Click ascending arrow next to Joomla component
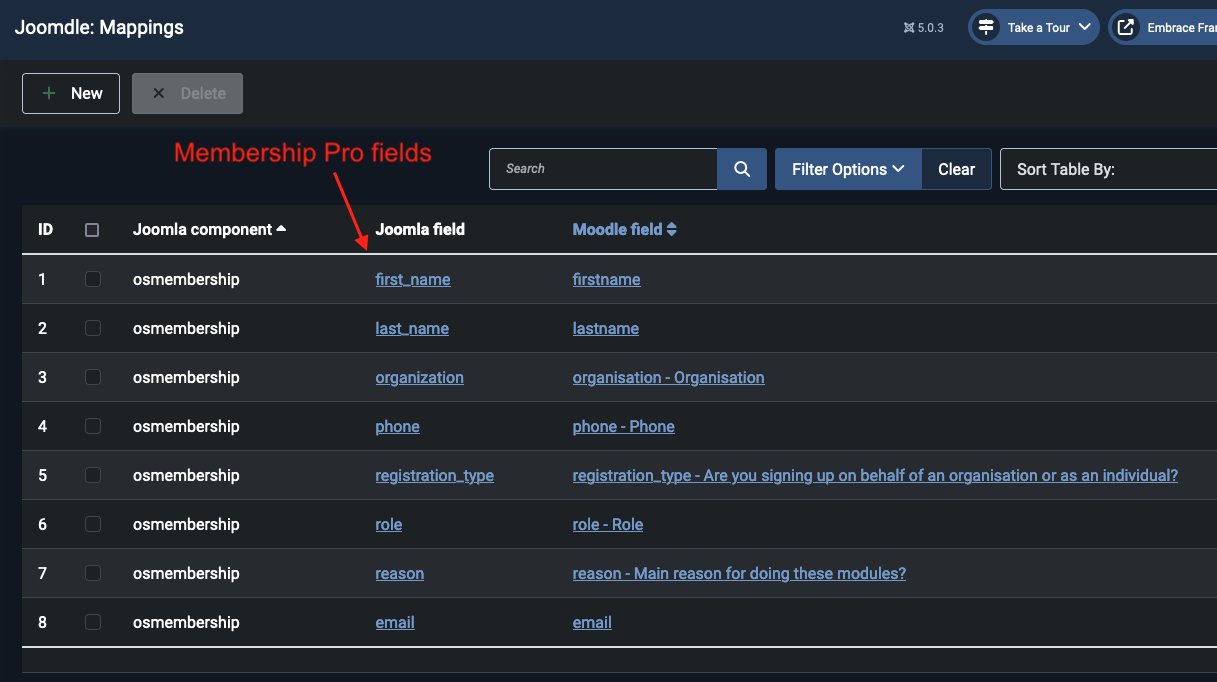The width and height of the screenshot is (1217, 682). coord(281,229)
